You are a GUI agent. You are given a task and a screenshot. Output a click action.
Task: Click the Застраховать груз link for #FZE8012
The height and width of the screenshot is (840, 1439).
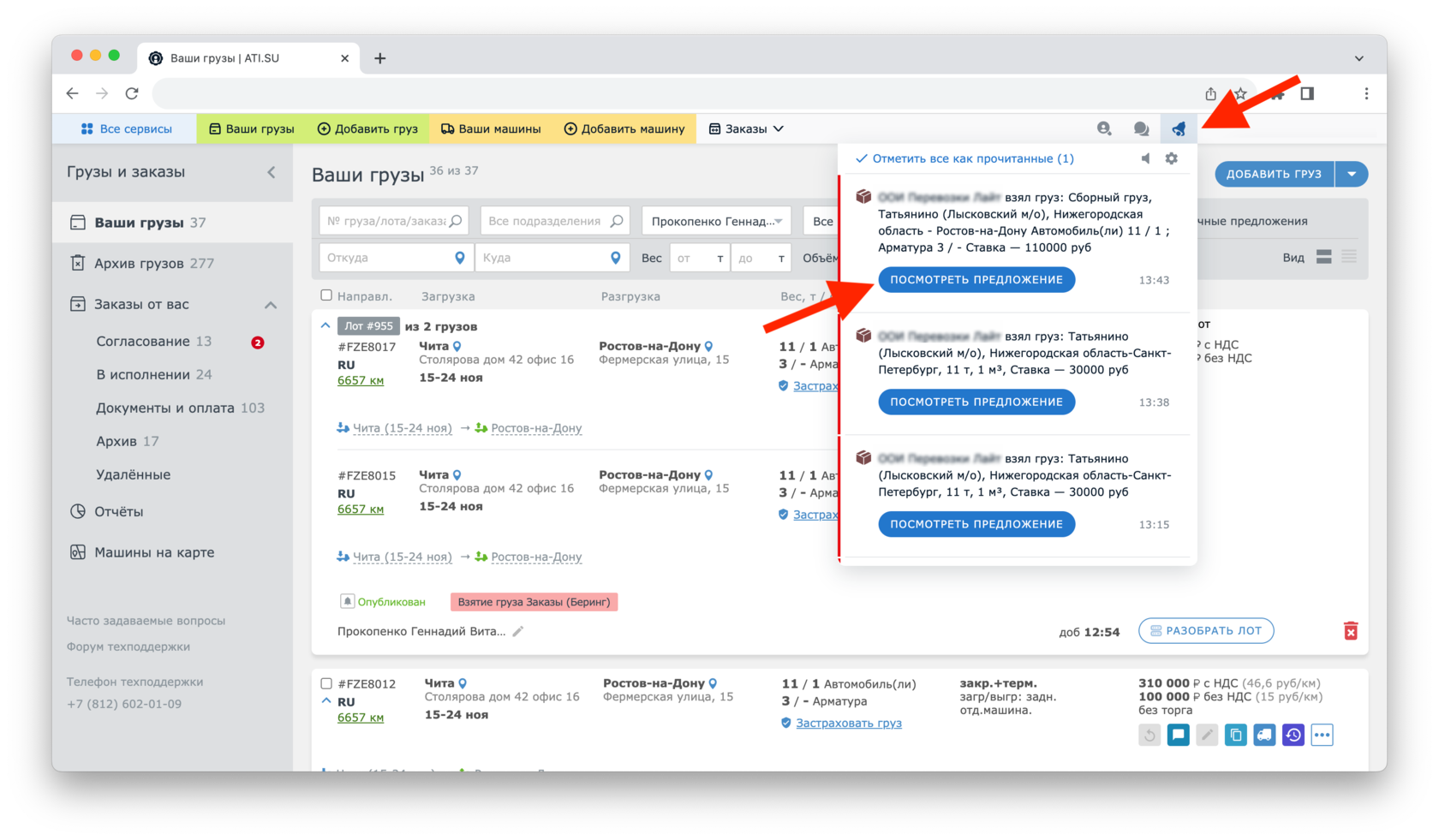click(849, 723)
